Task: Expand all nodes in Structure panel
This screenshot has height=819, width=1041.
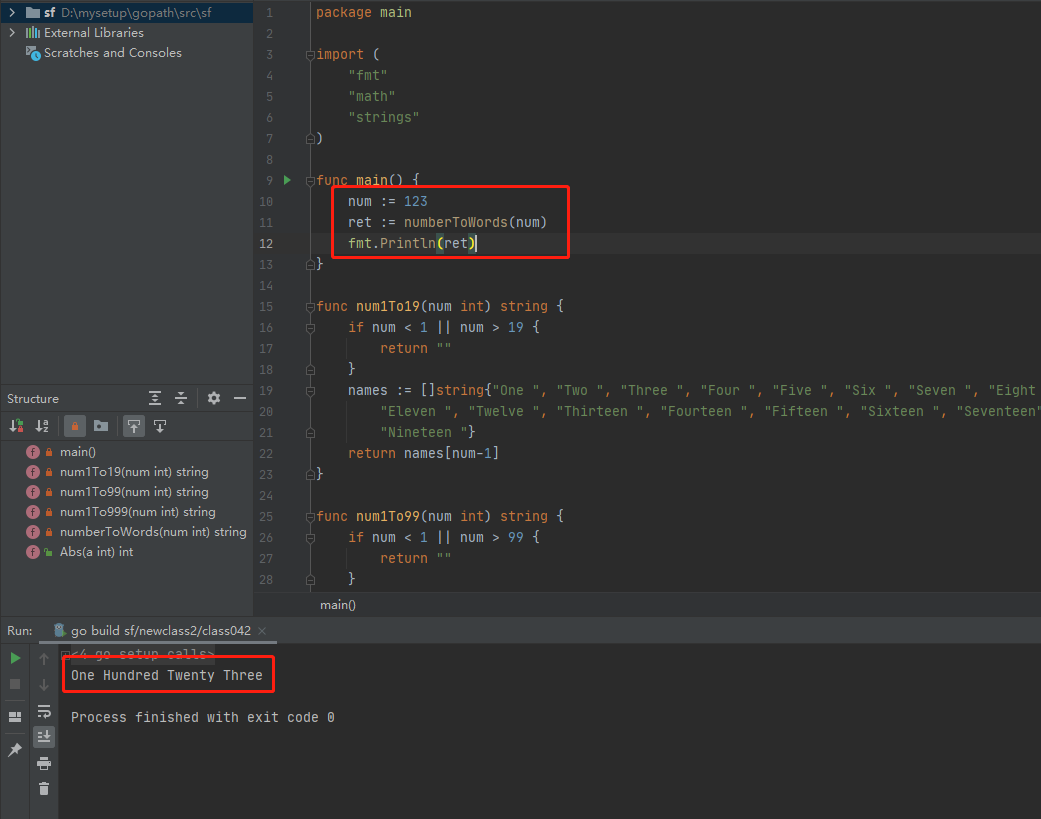Action: (155, 398)
